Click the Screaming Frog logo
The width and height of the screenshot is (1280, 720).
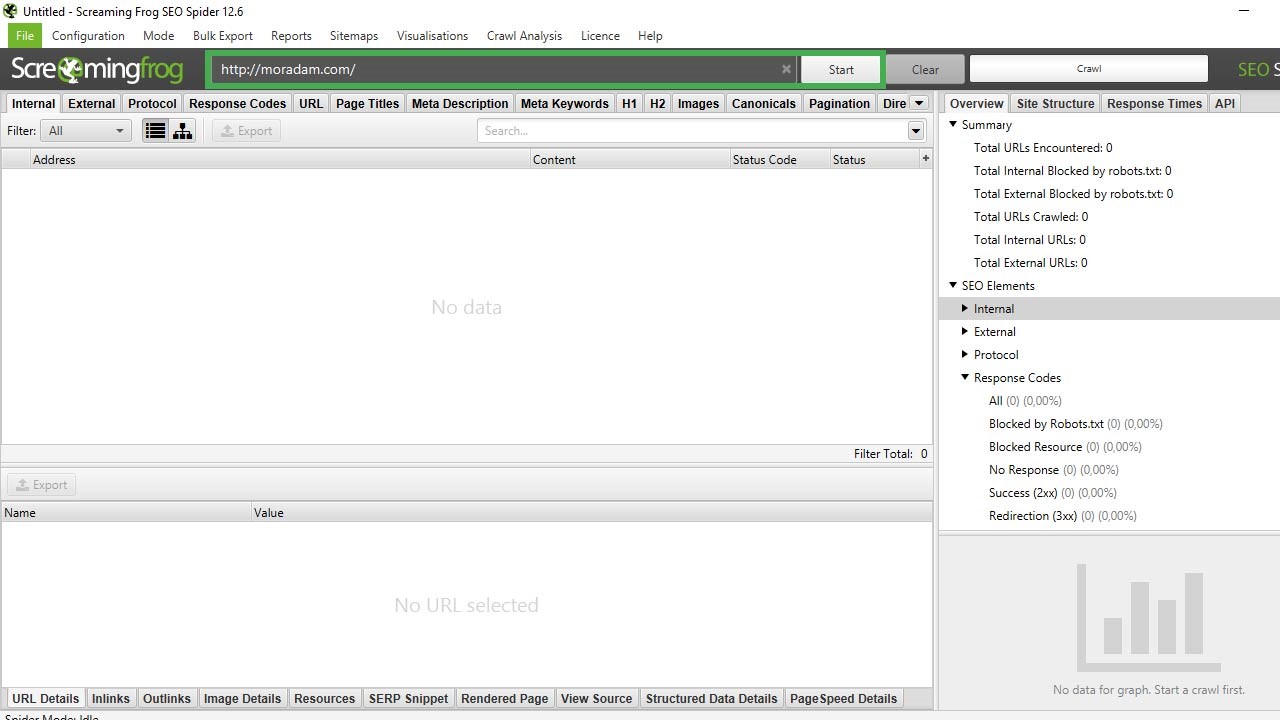click(x=97, y=69)
